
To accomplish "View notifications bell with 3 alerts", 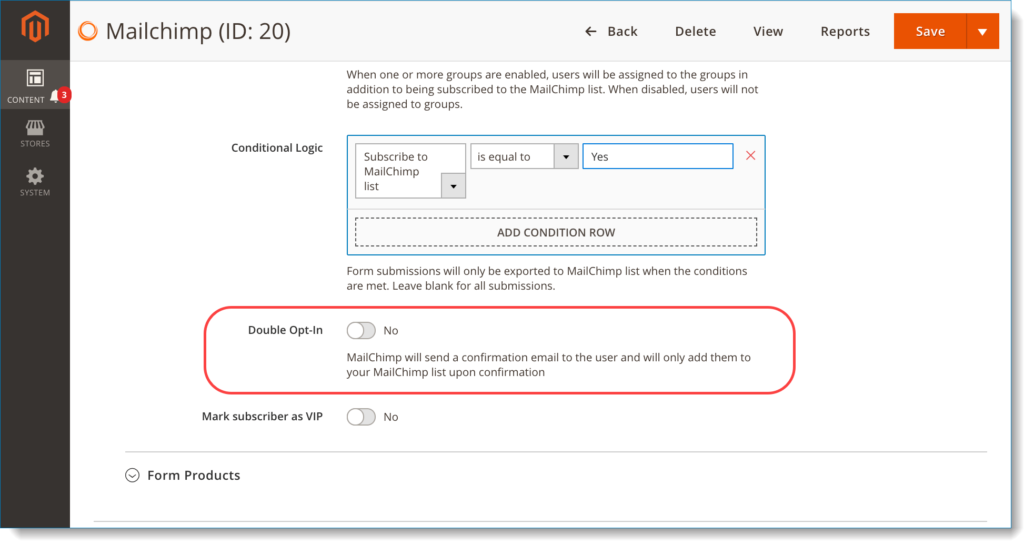I will click(60, 96).
